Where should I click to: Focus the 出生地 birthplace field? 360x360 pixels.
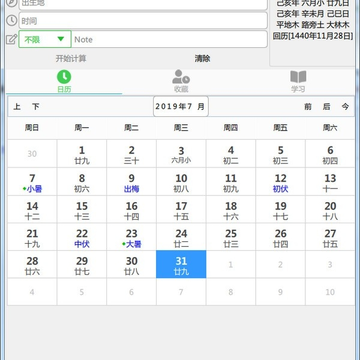pos(143,4)
